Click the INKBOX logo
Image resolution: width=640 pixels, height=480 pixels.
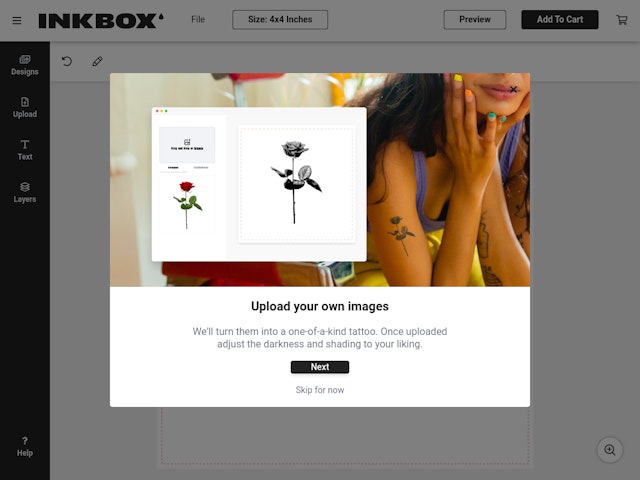(x=101, y=20)
